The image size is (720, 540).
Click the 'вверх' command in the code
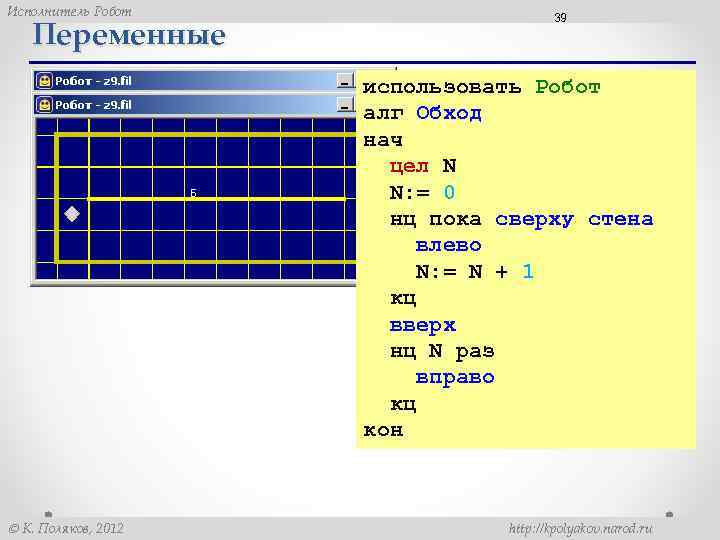[422, 325]
